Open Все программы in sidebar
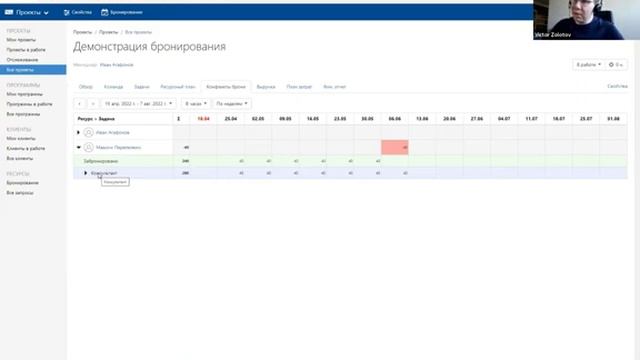 click(x=23, y=114)
